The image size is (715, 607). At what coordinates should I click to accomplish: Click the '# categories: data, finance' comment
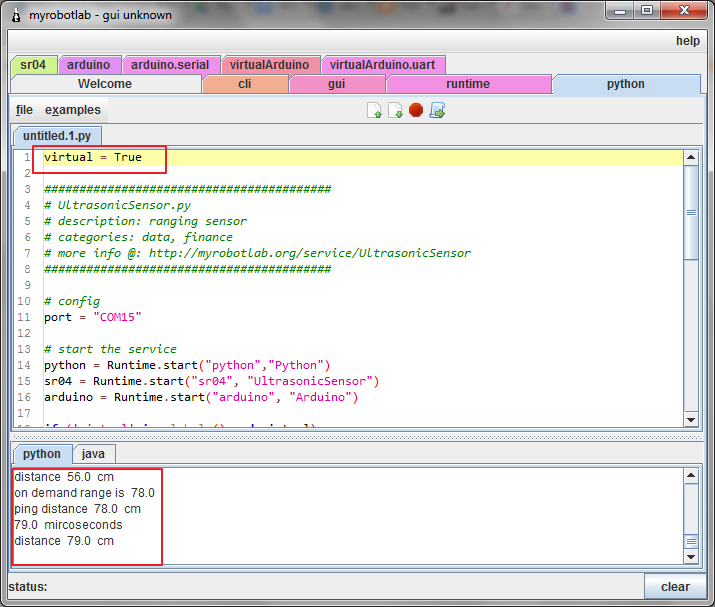[x=139, y=237]
